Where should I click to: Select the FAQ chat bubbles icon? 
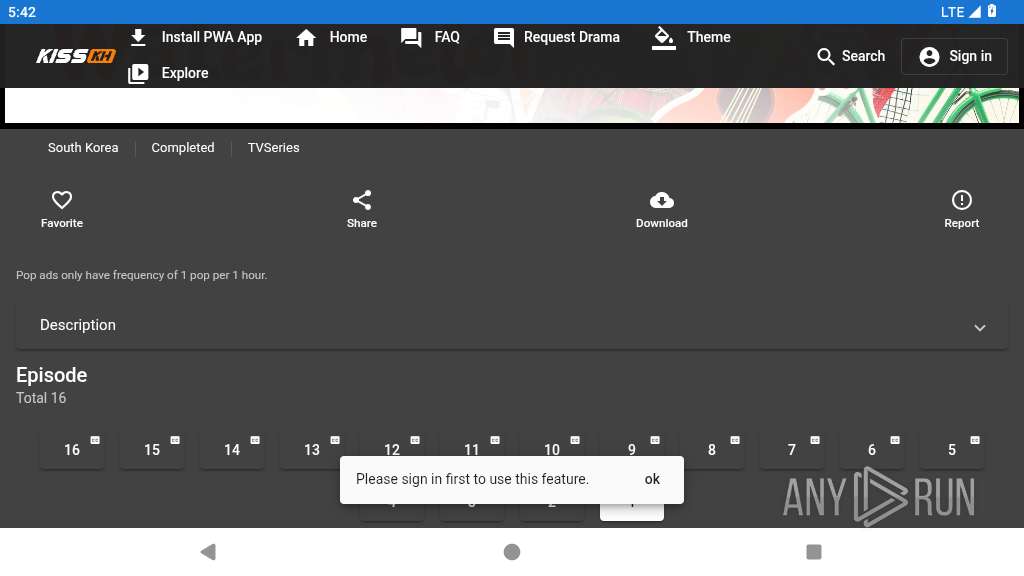(411, 38)
